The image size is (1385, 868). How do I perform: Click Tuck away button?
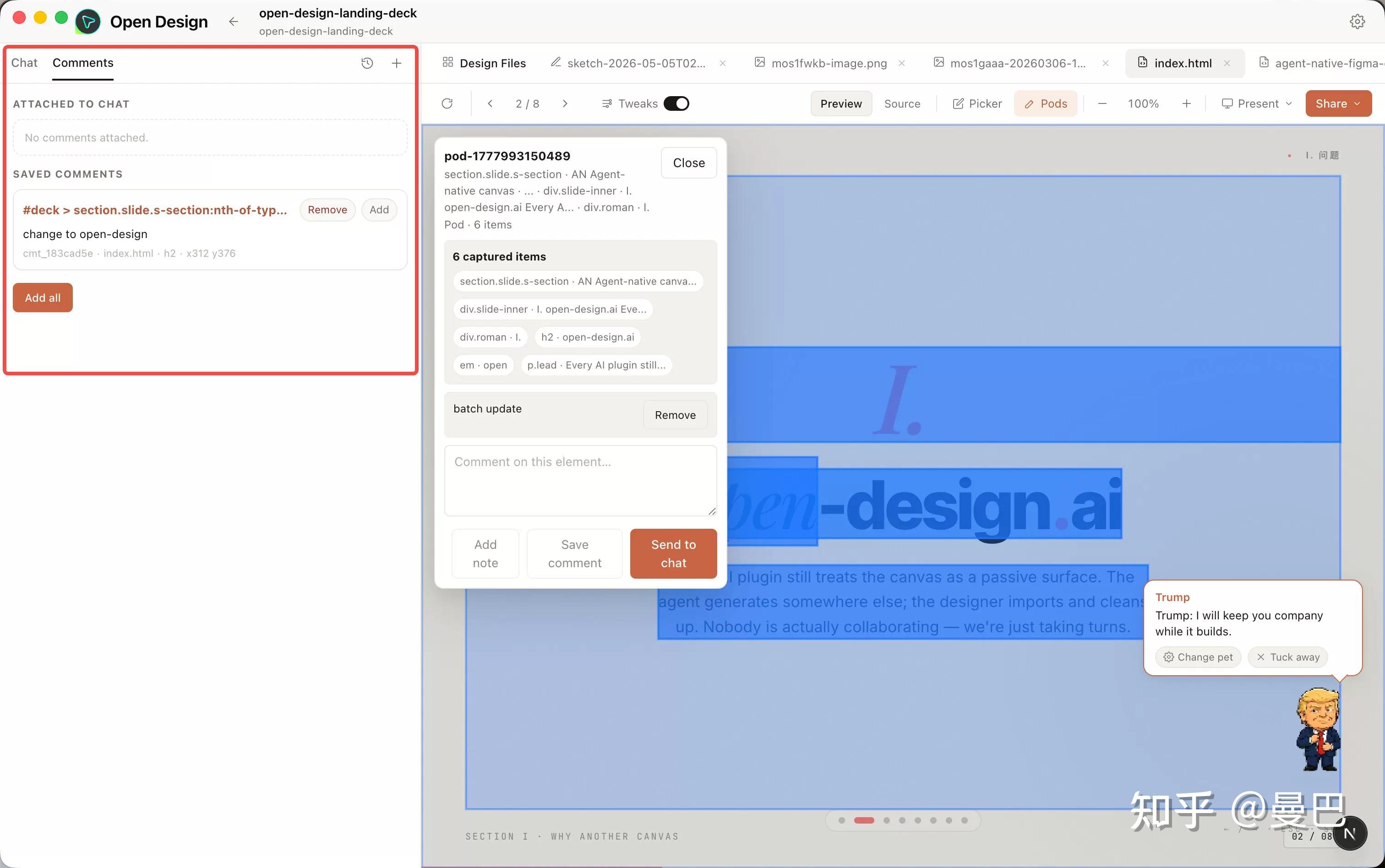tap(1287, 657)
